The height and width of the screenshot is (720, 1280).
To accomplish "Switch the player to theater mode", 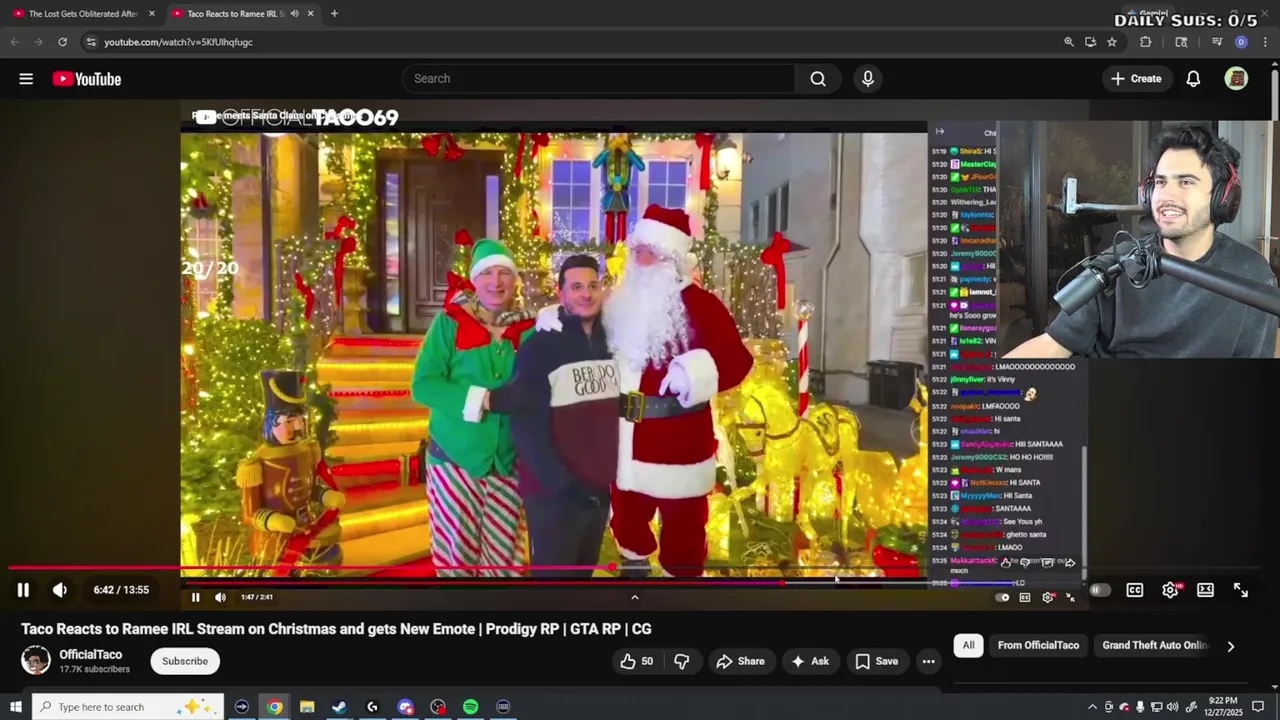I will 1205,590.
